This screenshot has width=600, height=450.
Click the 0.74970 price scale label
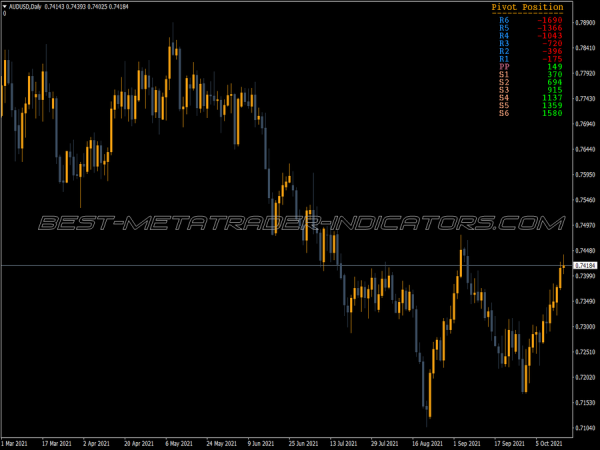[x=585, y=225]
